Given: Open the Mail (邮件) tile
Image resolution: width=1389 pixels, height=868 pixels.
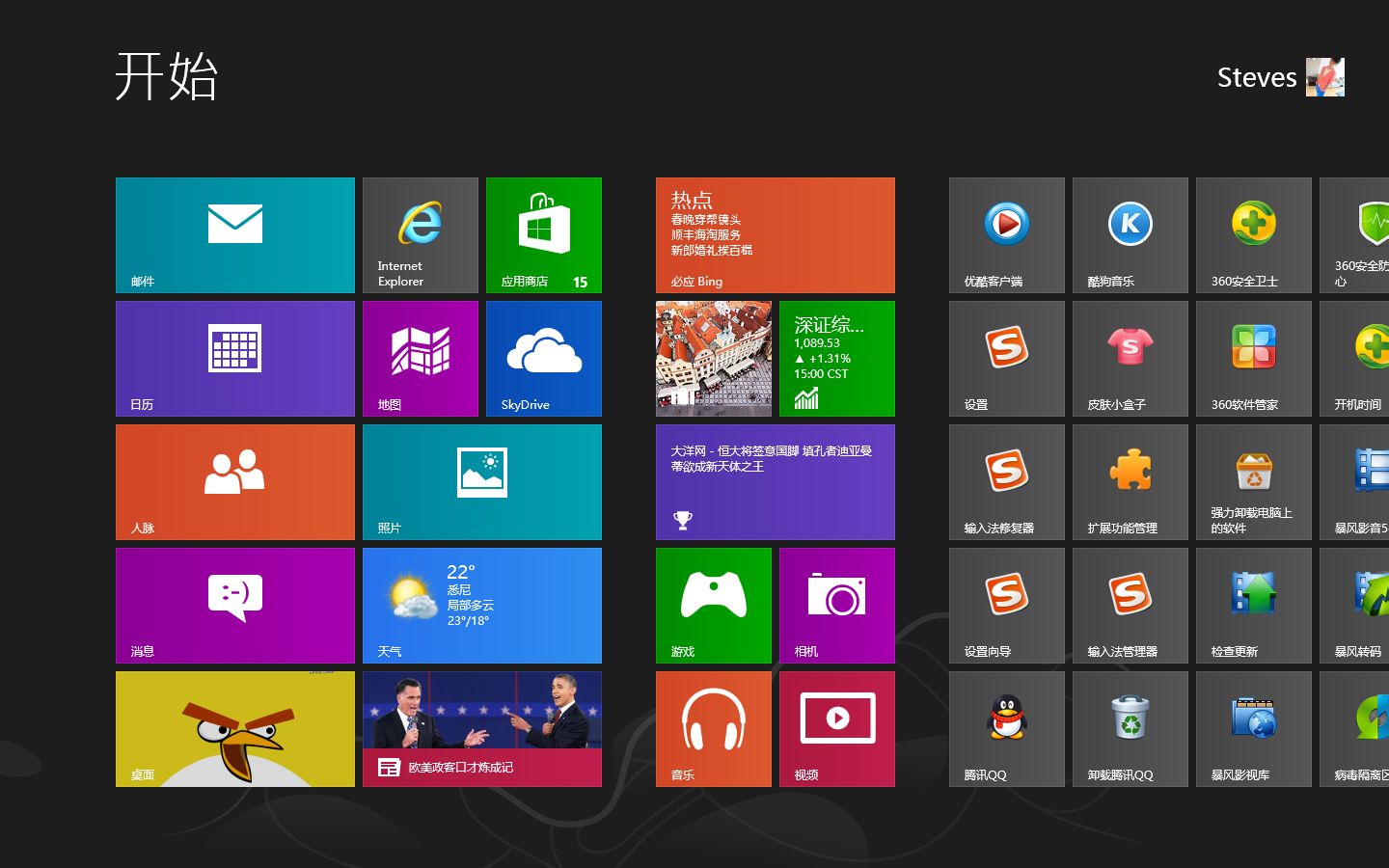Looking at the screenshot, I should [x=235, y=235].
